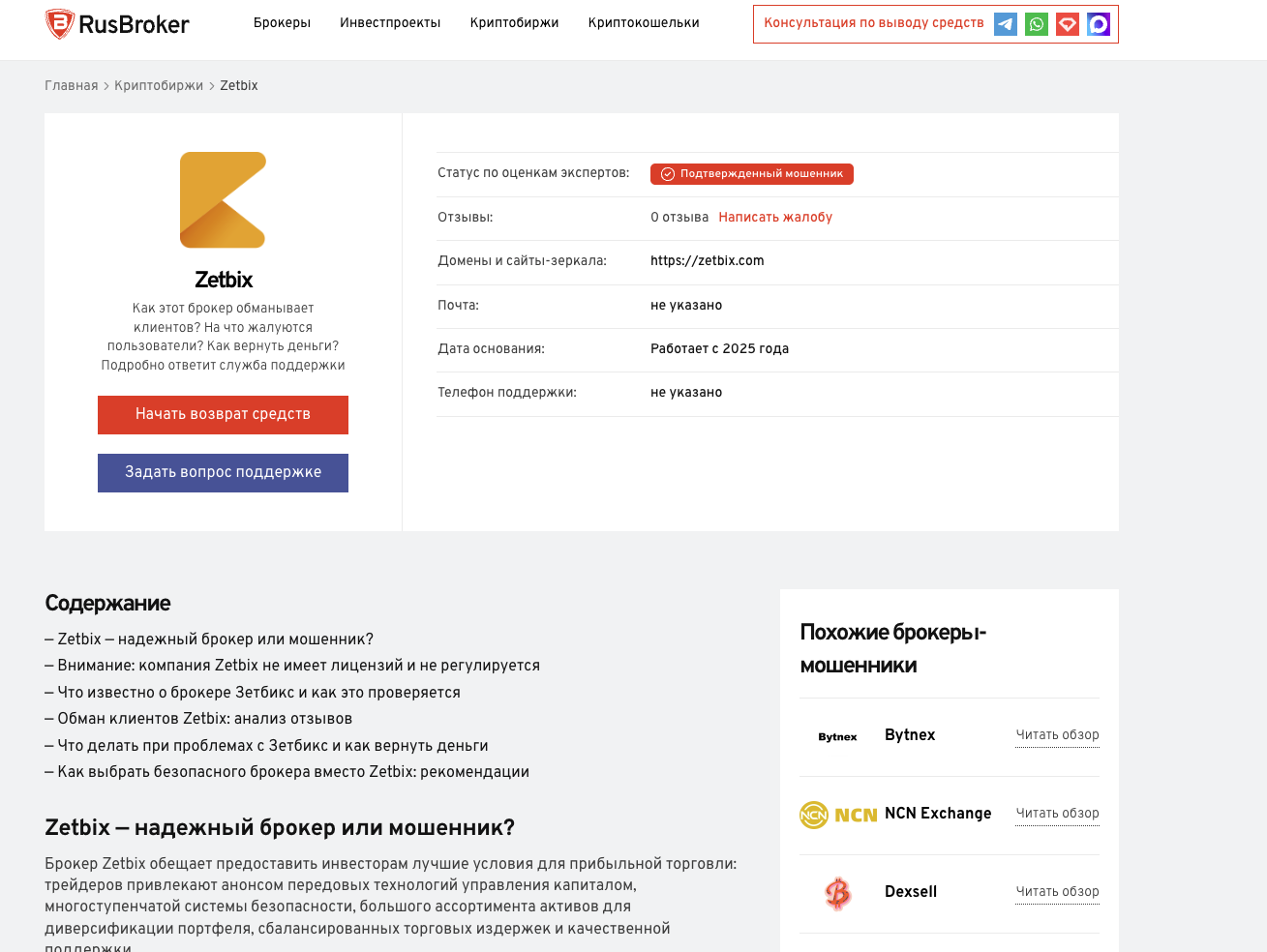Click Читать обзор for NCN Exchange

(1057, 813)
